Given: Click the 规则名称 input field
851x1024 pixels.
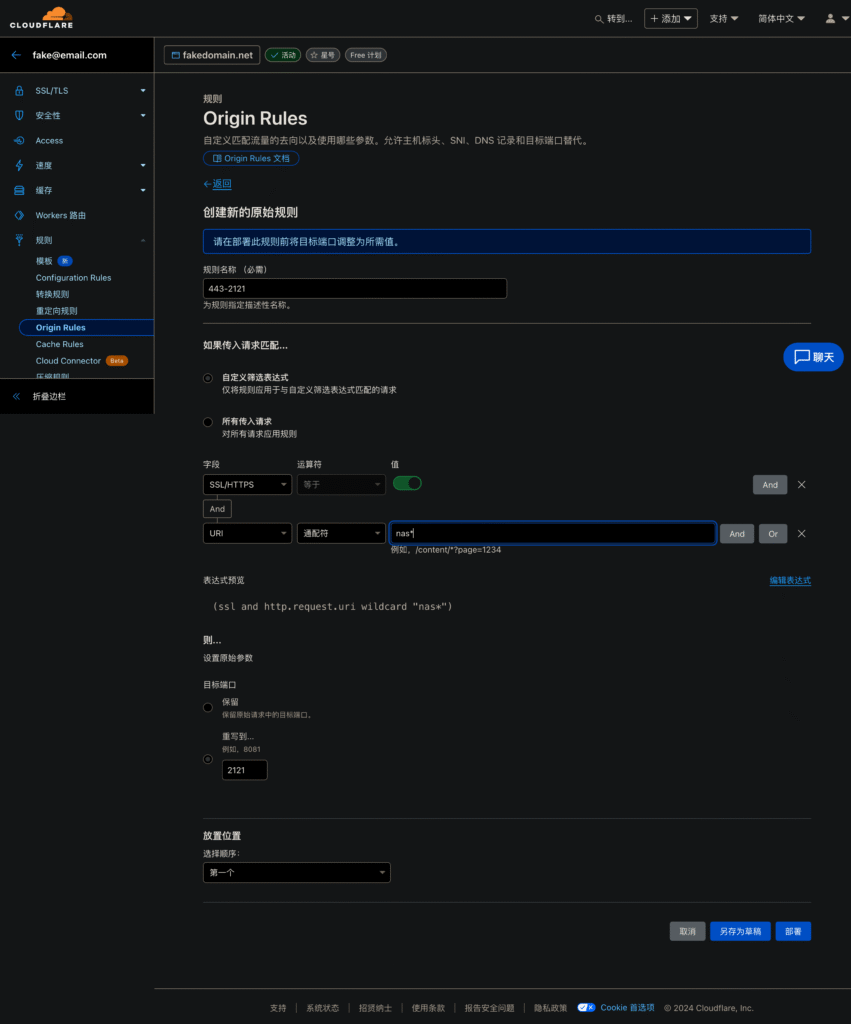Looking at the screenshot, I should tap(354, 288).
